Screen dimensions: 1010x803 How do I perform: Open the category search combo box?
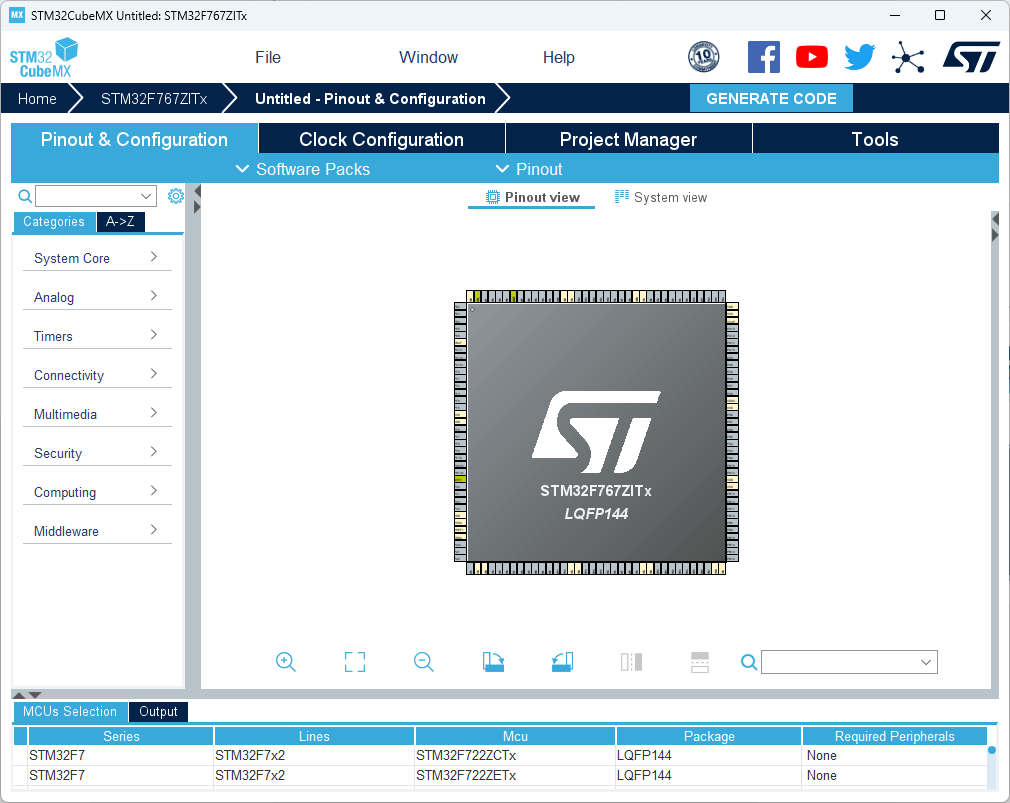(x=96, y=196)
